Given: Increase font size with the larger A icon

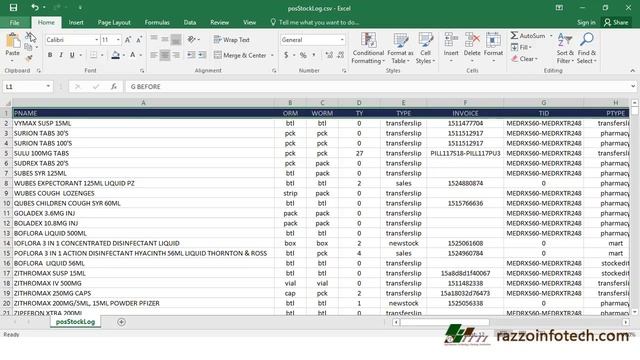Looking at the screenshot, I should pos(128,40).
